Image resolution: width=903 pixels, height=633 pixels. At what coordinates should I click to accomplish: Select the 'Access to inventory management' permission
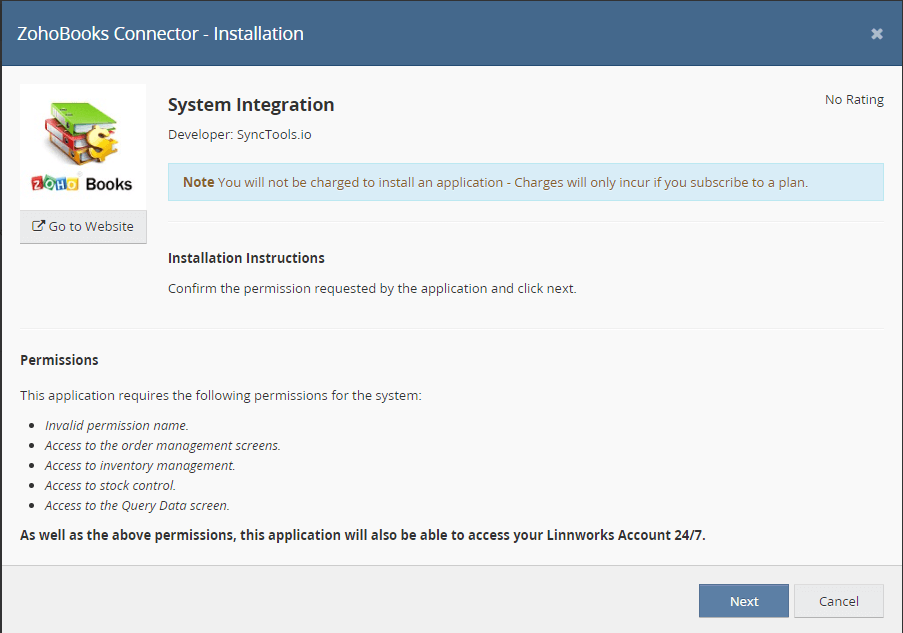click(140, 465)
